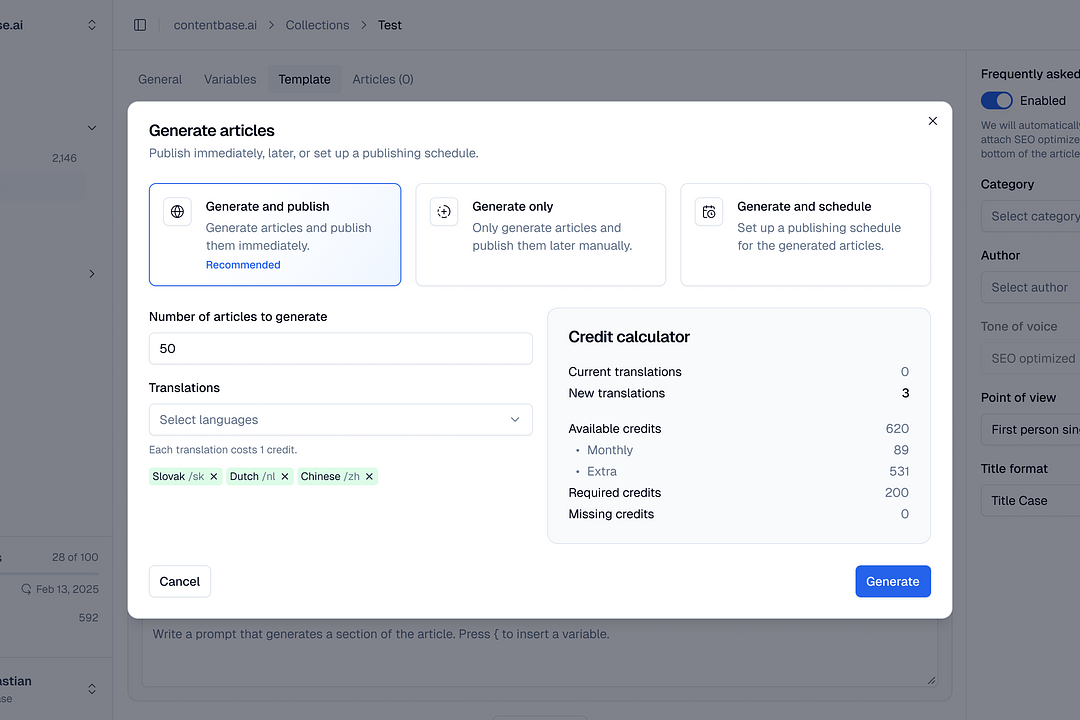The width and height of the screenshot is (1080, 720).
Task: Switch to the Variables tab
Action: (x=230, y=79)
